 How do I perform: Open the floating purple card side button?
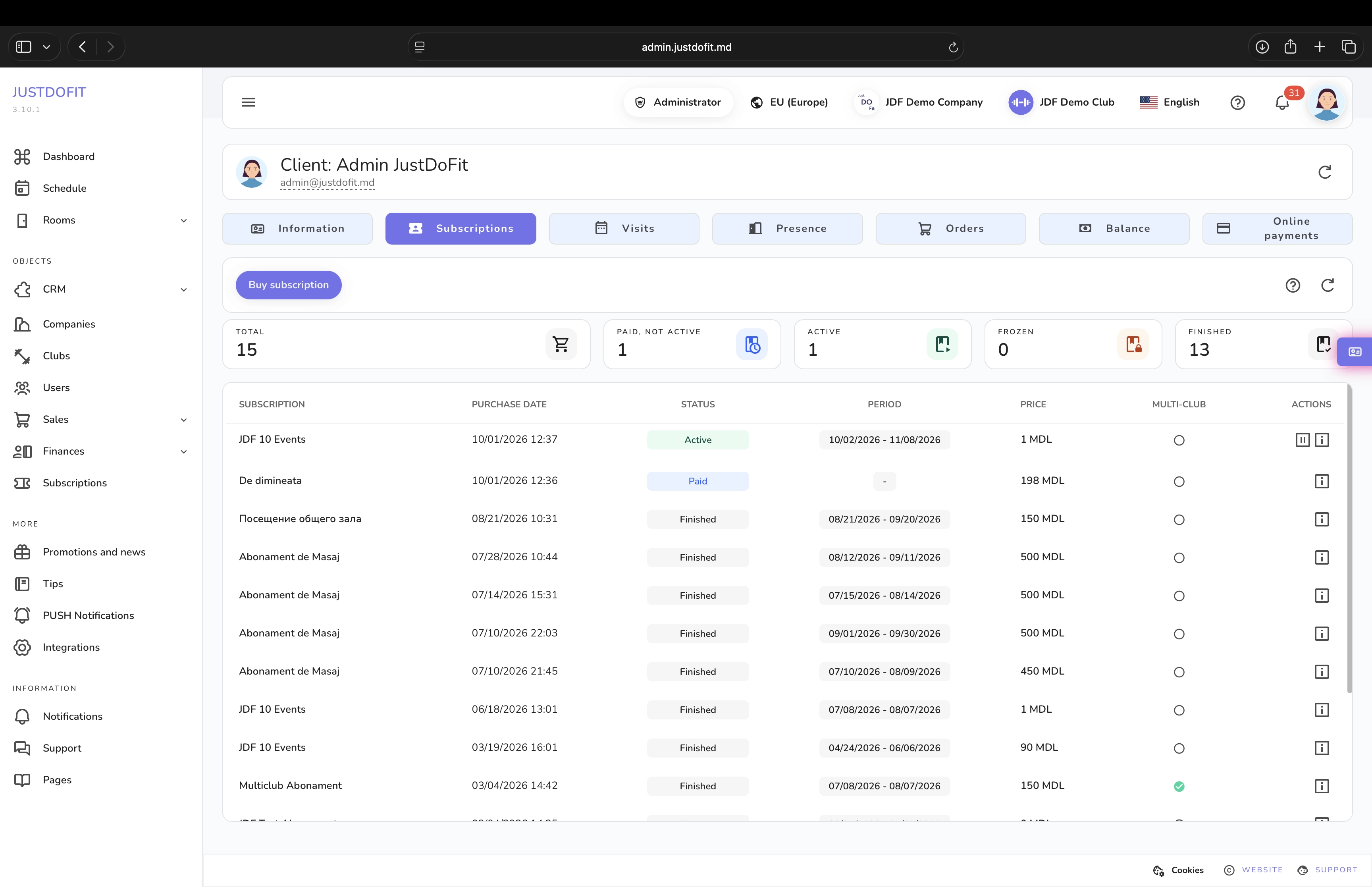click(x=1355, y=351)
